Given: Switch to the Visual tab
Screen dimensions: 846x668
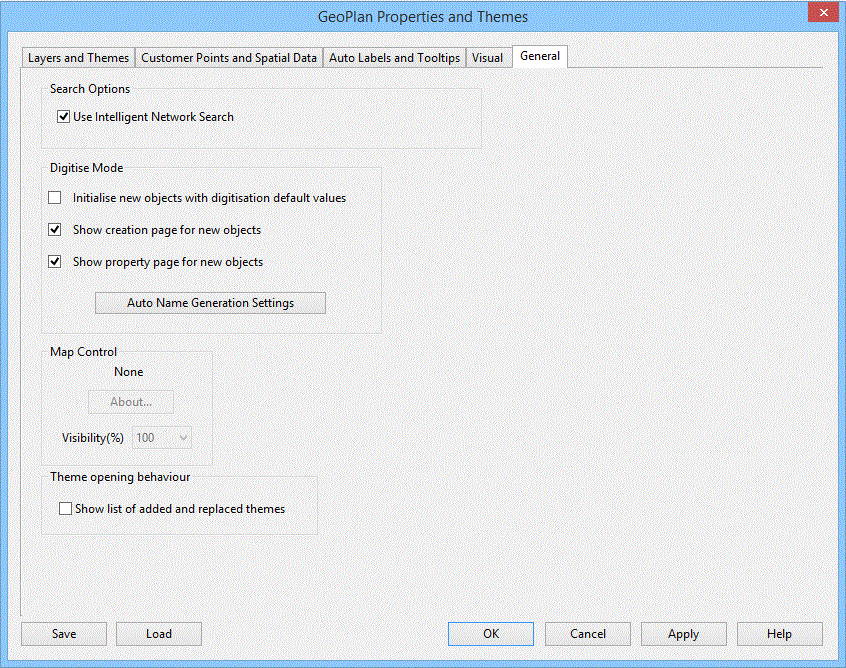Looking at the screenshot, I should coord(487,58).
